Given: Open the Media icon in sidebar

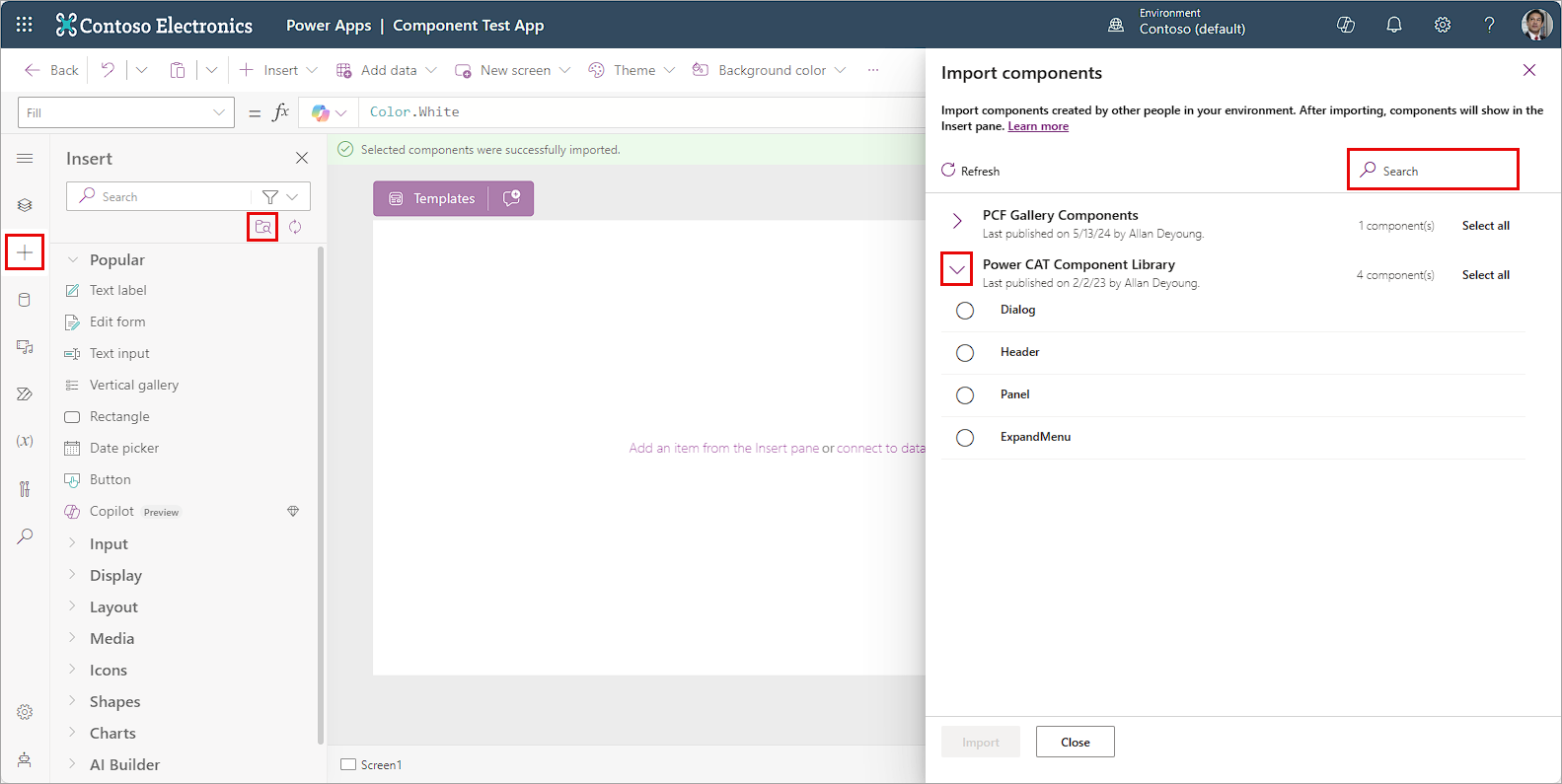Looking at the screenshot, I should 25,347.
